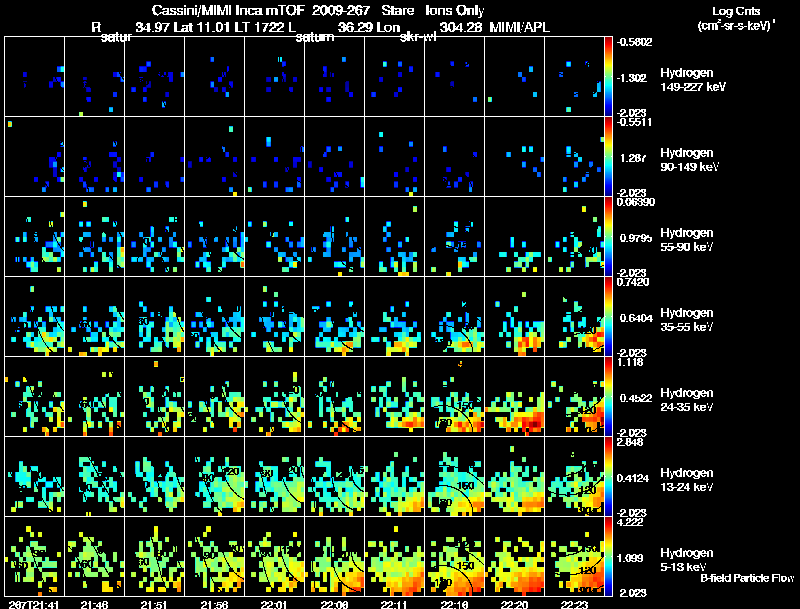Select the colorbar maximum value '4.222'
Screen dimensions: 800x609
pyautogui.click(x=630, y=522)
